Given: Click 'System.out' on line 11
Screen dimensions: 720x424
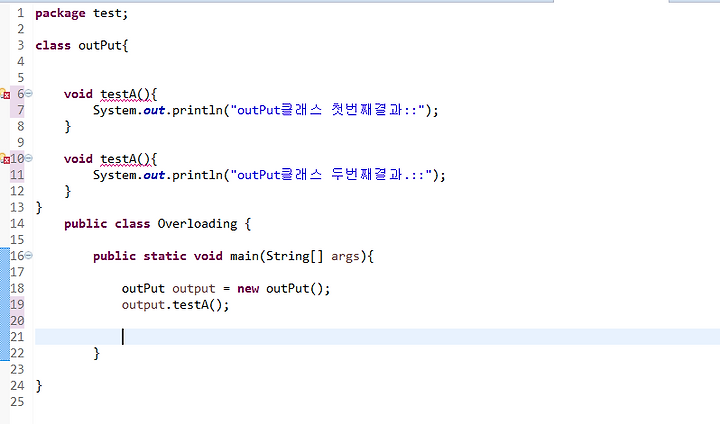Looking at the screenshot, I should click(x=129, y=175).
